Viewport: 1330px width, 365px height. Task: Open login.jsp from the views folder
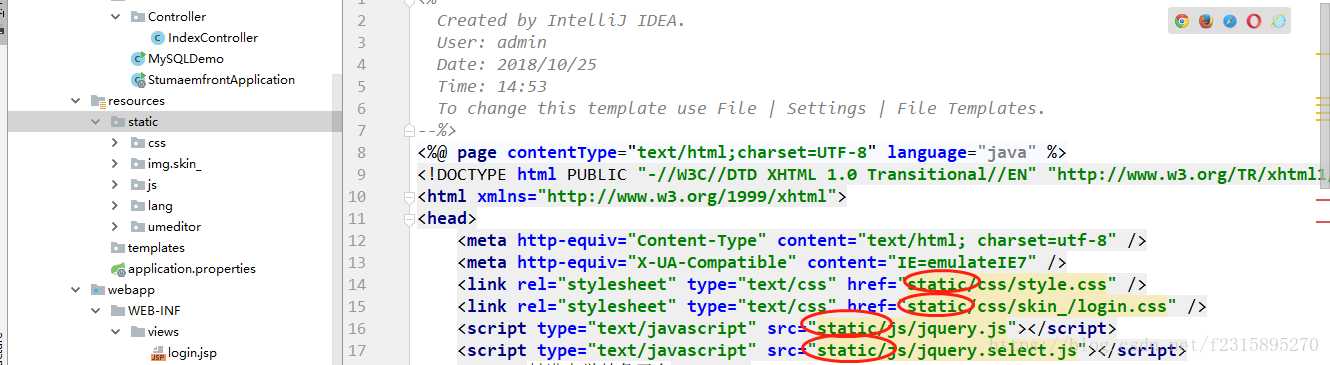[x=192, y=353]
